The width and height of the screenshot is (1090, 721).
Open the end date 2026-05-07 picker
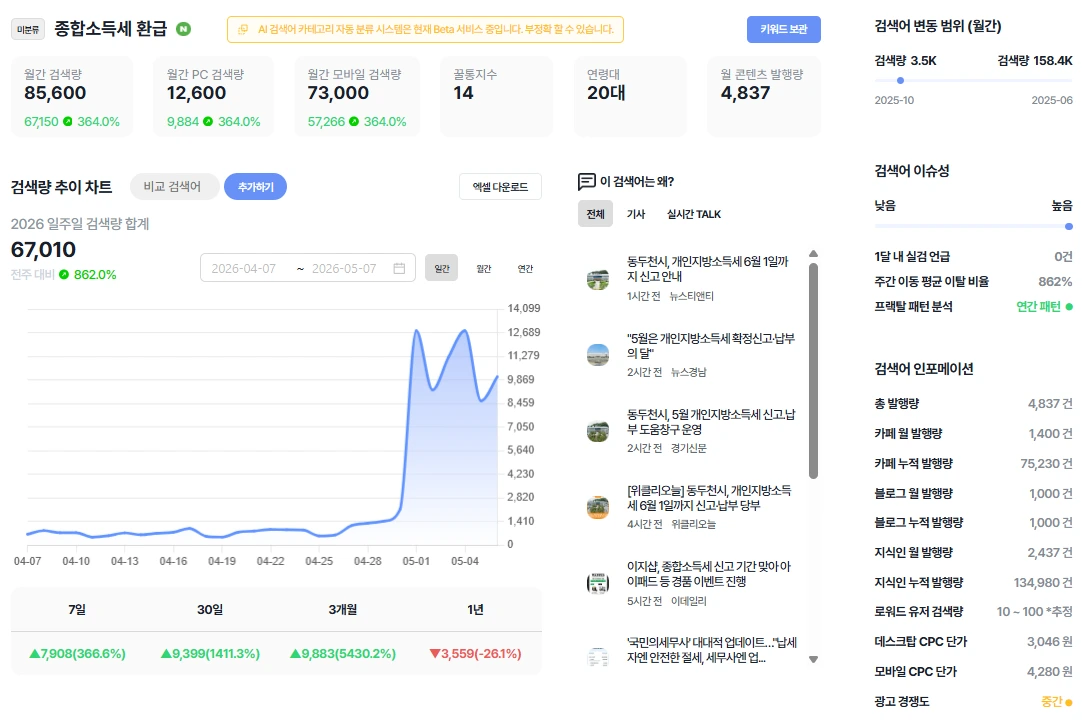[x=344, y=268]
